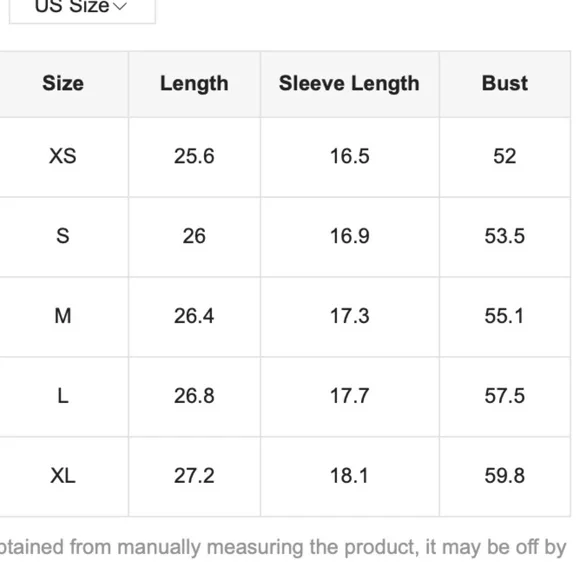Select the S size row label
Viewport: 580px width, 580px height.
[63, 236]
